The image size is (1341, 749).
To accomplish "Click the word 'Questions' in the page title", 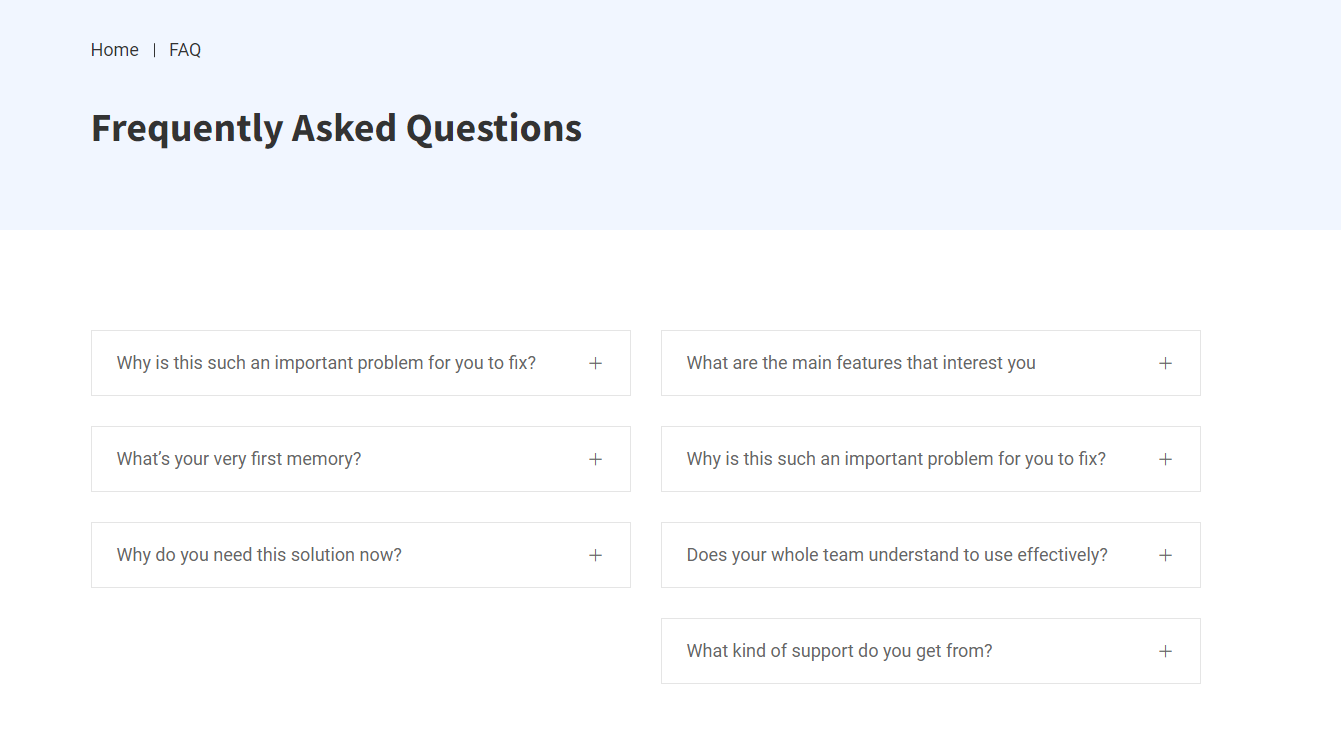I will 494,128.
